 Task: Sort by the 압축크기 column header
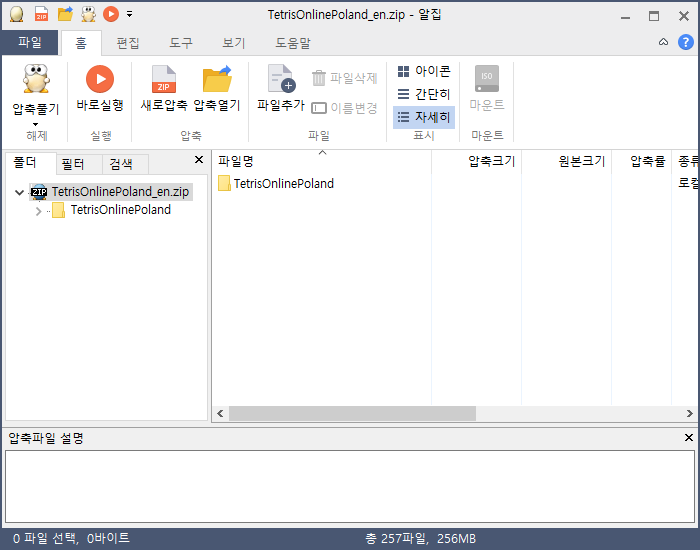pyautogui.click(x=476, y=161)
